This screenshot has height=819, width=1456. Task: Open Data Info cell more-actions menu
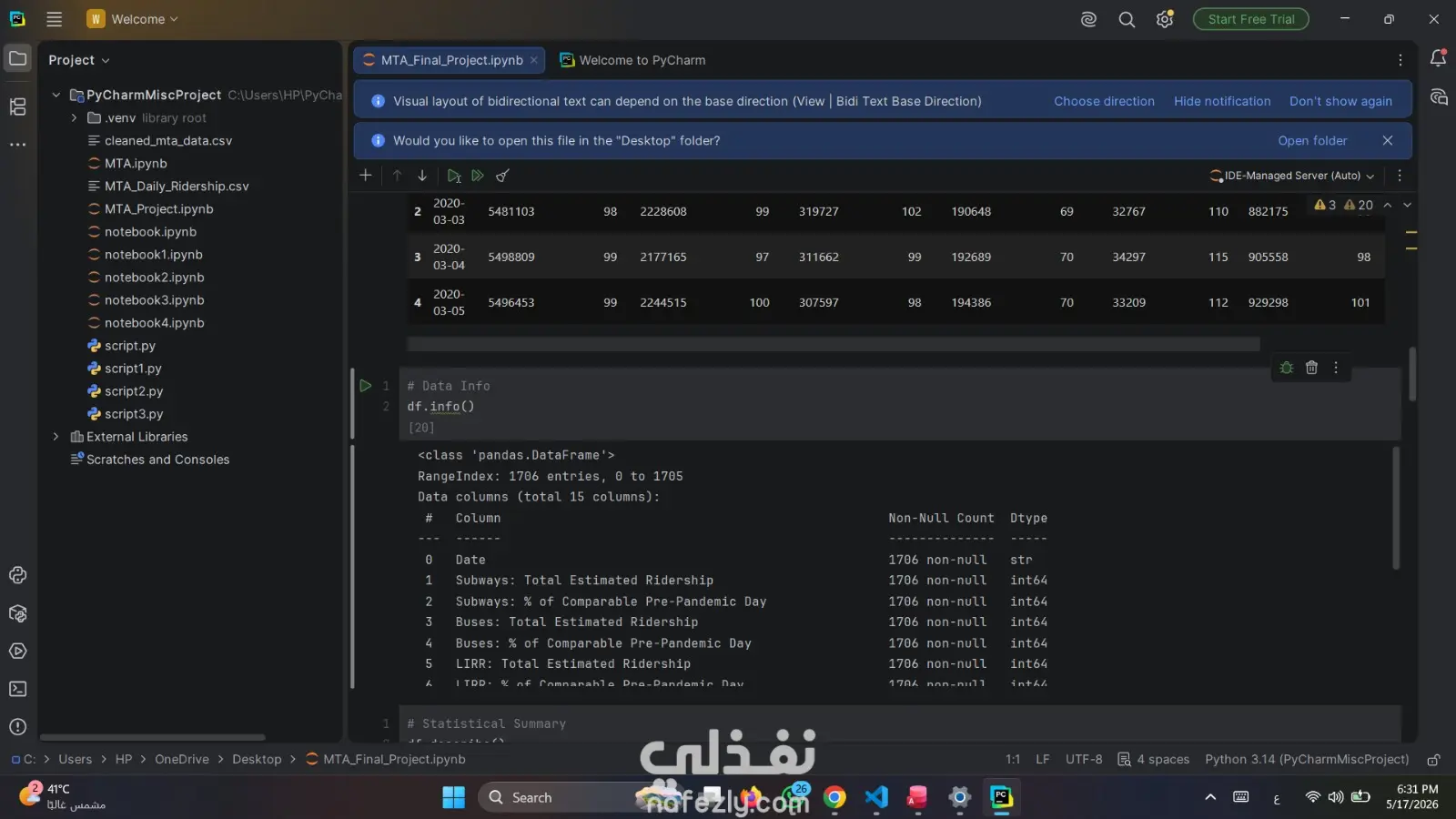[1336, 368]
